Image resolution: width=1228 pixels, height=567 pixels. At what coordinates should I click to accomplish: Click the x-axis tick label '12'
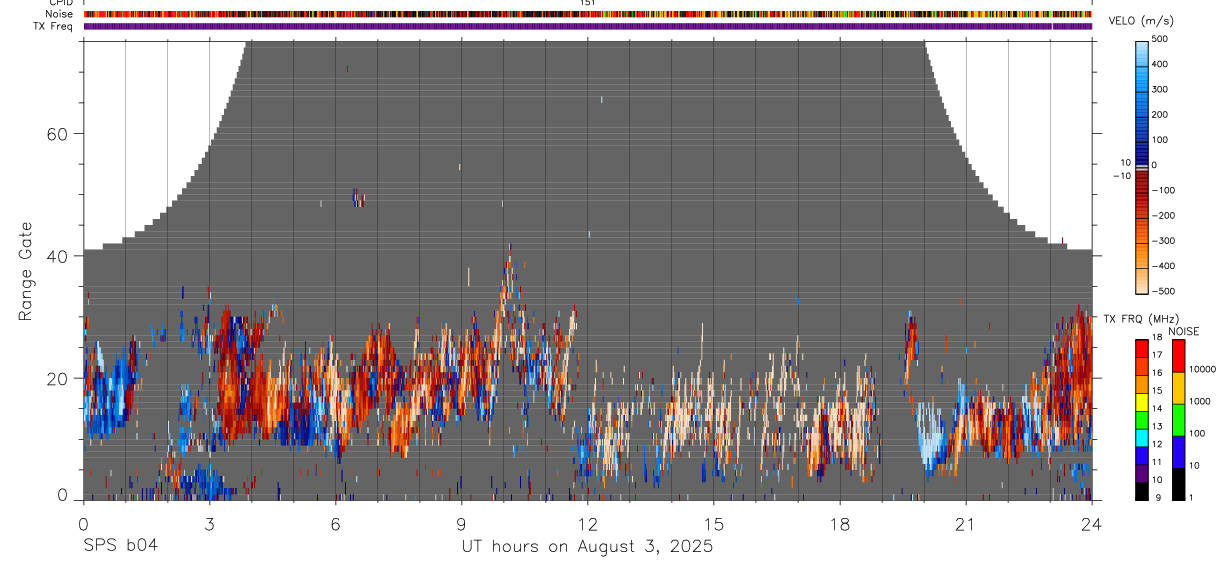click(x=587, y=523)
